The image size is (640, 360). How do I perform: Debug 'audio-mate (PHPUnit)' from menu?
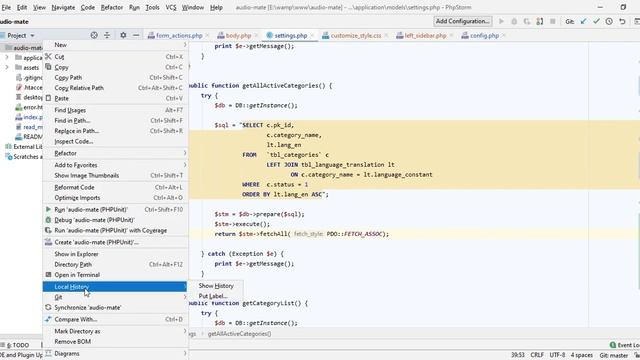click(x=115, y=220)
